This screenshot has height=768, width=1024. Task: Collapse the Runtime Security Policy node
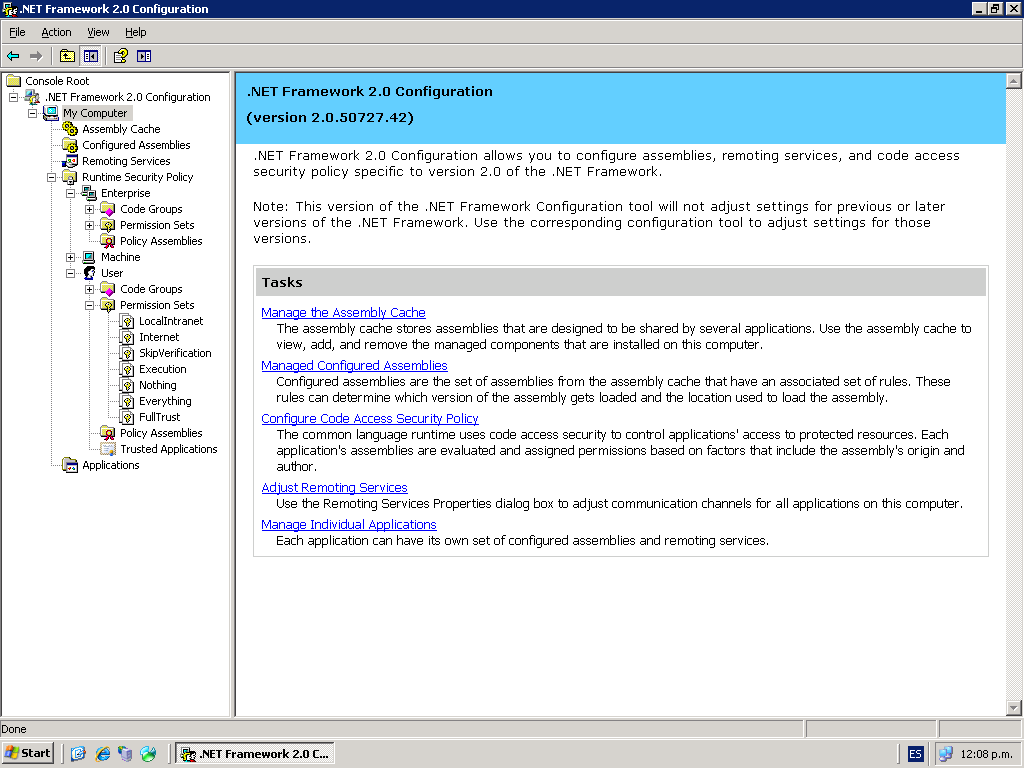tap(52, 177)
